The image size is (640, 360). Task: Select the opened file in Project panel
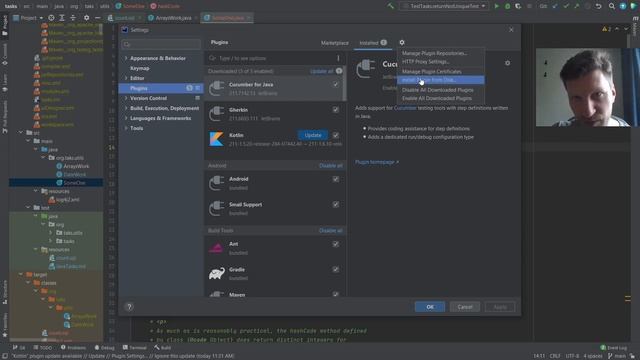51,18
